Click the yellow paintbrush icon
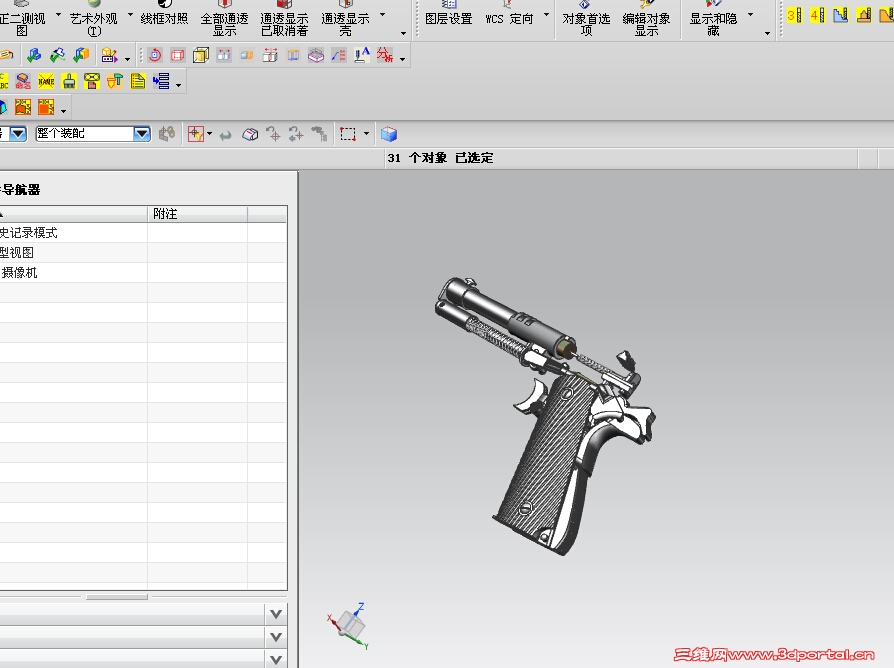 [69, 82]
